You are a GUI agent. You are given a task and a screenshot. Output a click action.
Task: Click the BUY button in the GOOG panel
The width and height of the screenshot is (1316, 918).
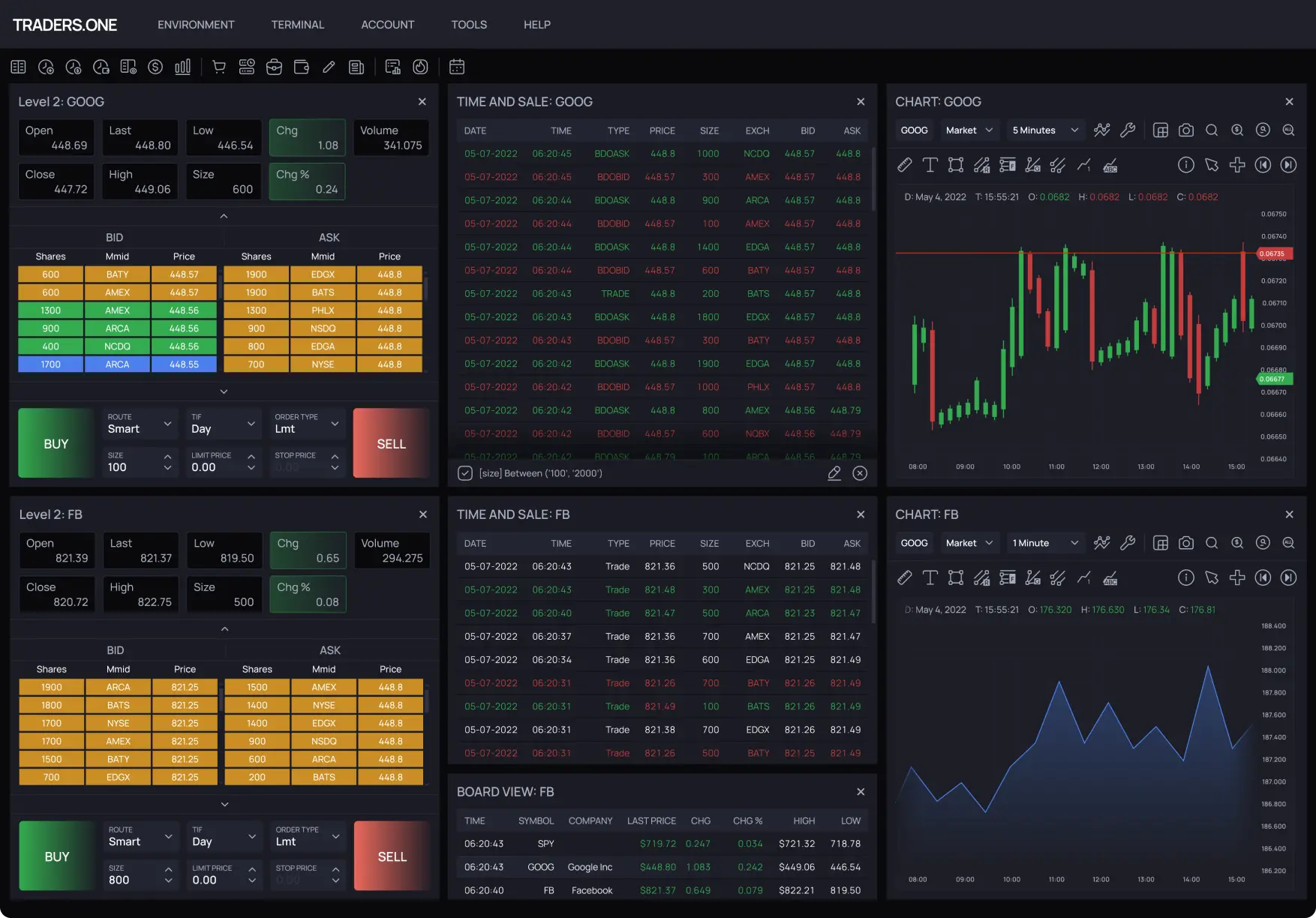pyautogui.click(x=56, y=443)
